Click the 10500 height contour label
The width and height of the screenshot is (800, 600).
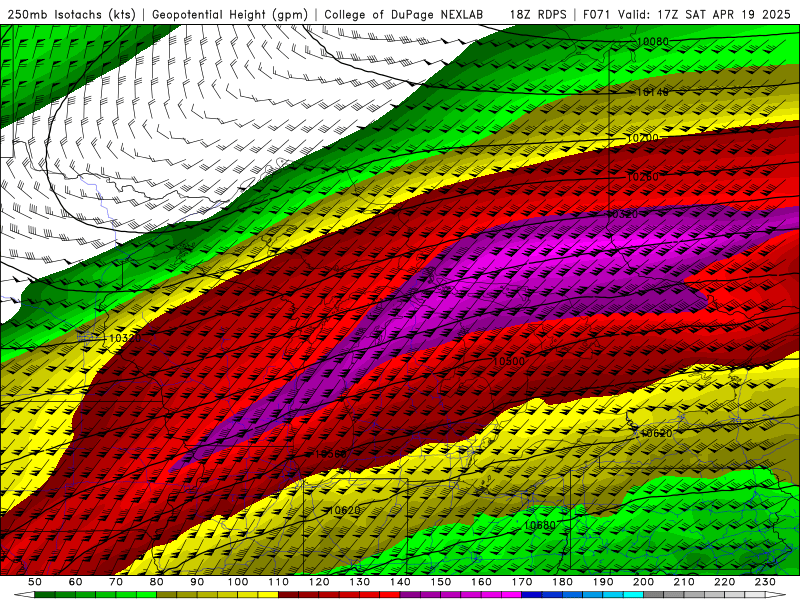click(x=509, y=361)
